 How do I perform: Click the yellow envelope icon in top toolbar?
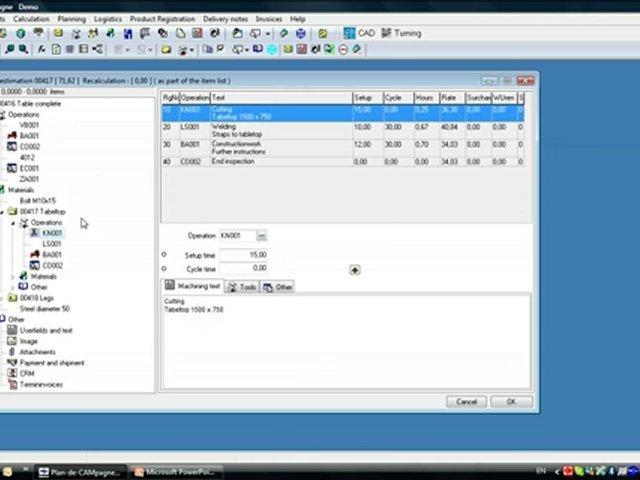[58, 33]
